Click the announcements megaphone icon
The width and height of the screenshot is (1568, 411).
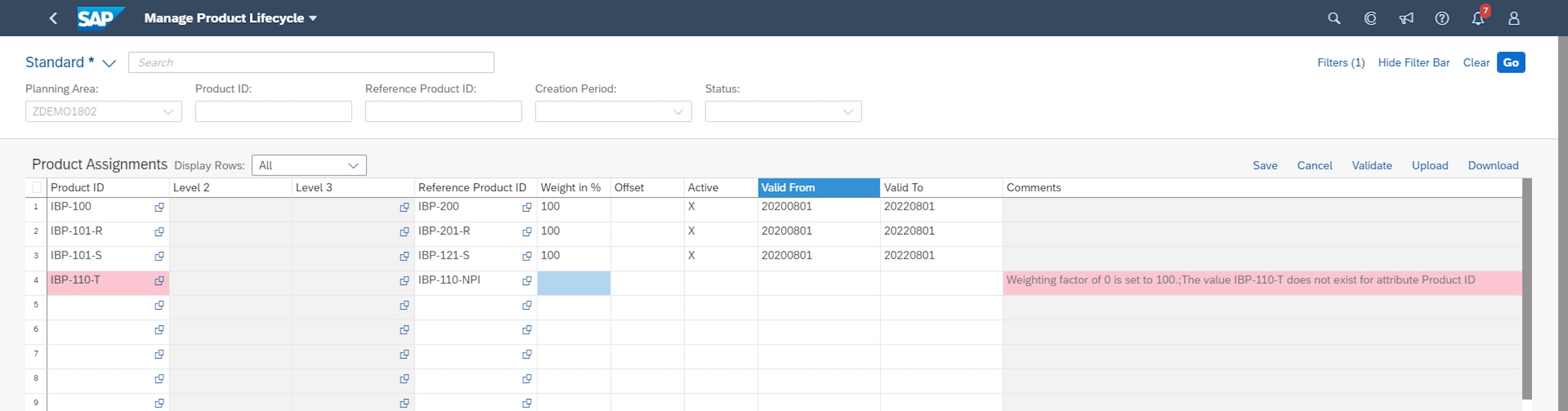coord(1406,18)
